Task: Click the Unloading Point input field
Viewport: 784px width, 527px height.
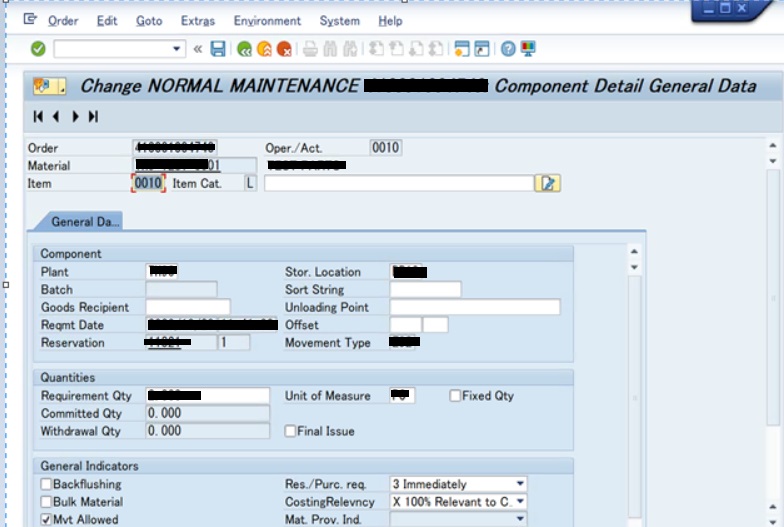Action: point(475,307)
